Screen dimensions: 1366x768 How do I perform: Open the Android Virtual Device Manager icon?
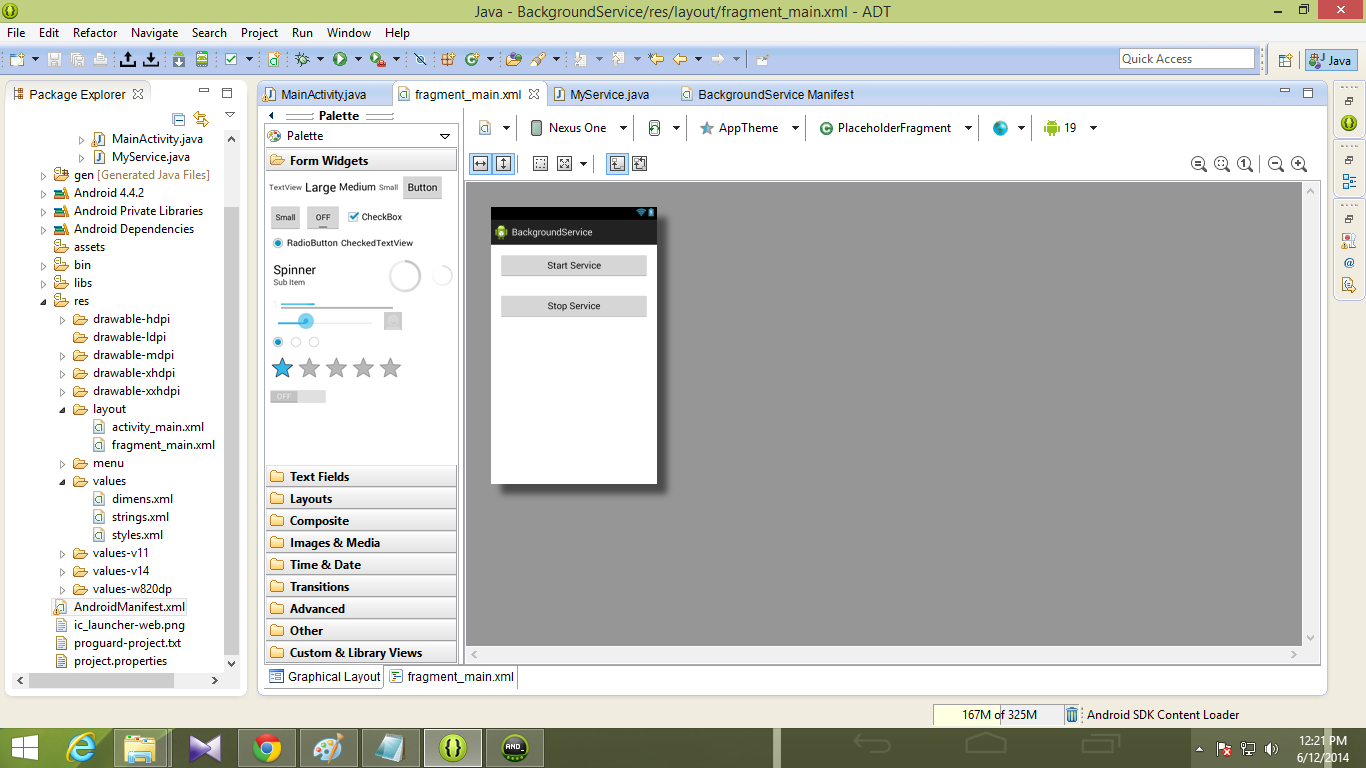[202, 59]
